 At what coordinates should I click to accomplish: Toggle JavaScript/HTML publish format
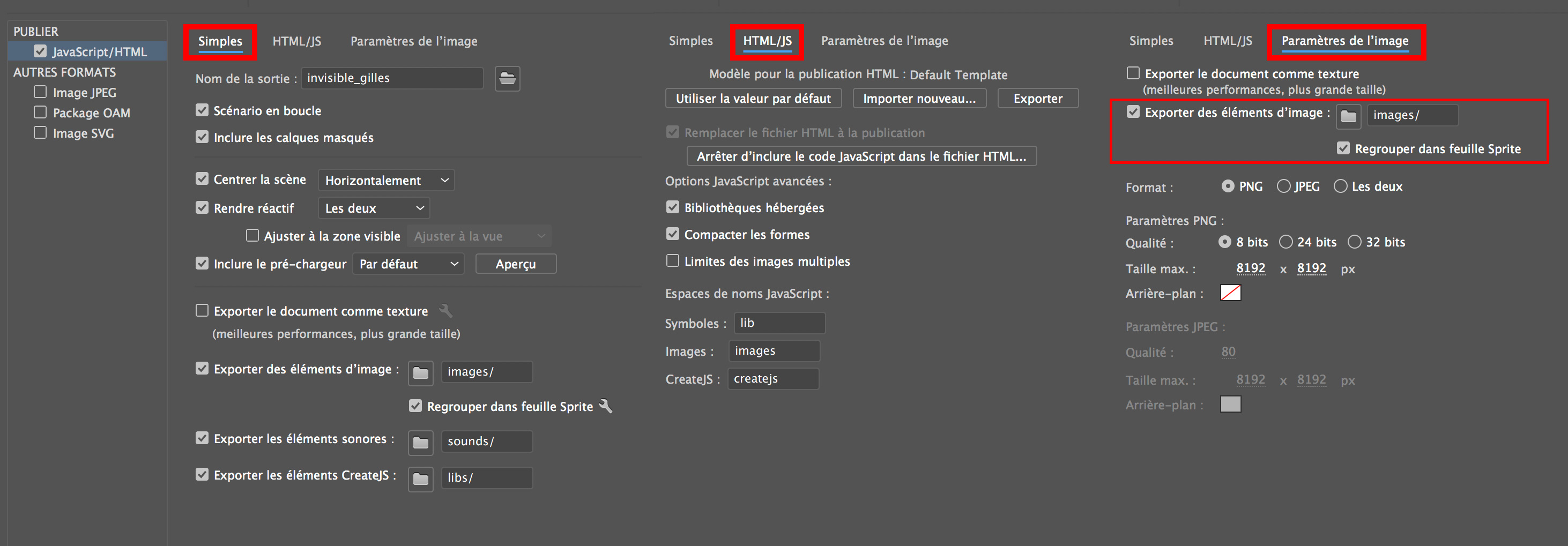(40, 51)
